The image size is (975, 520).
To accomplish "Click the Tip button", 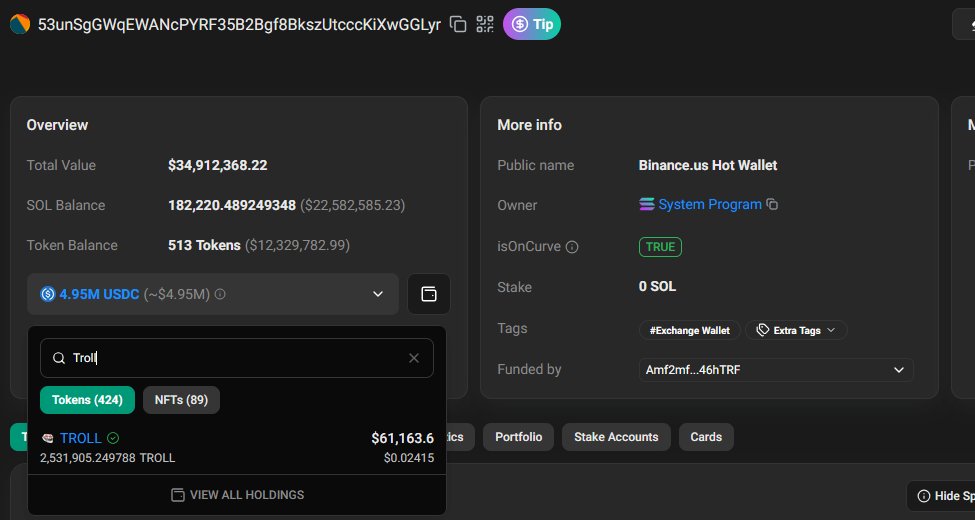I will (x=532, y=24).
